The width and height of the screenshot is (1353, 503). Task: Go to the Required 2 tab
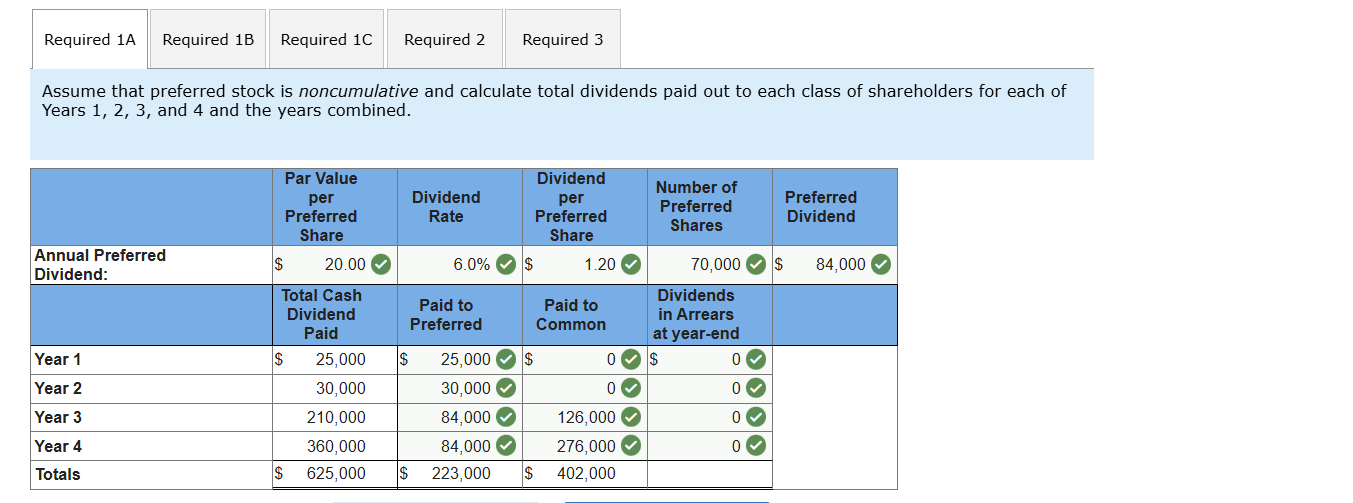pyautogui.click(x=444, y=40)
